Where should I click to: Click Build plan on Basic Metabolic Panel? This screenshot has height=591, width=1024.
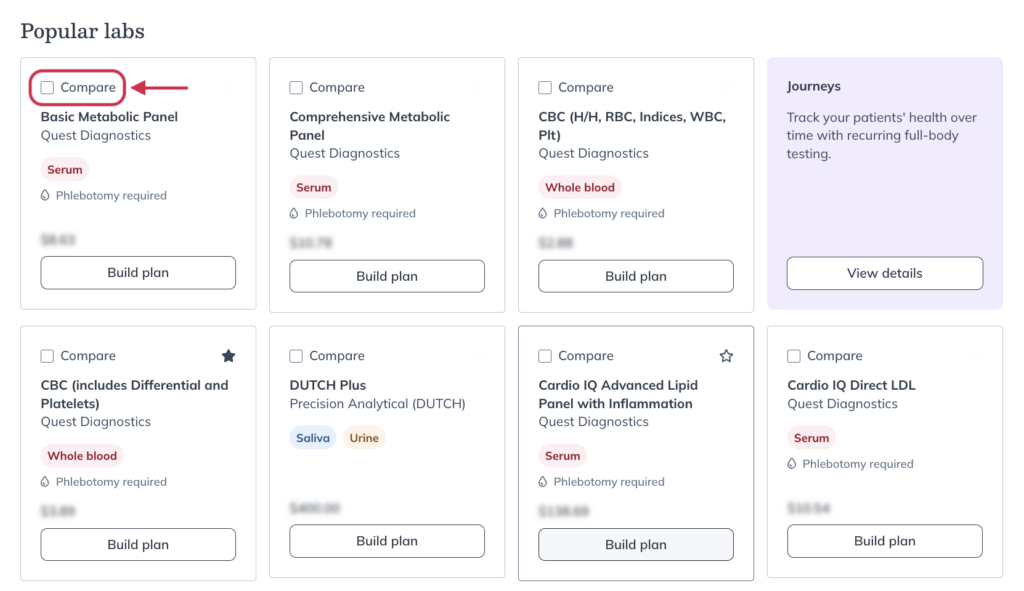pyautogui.click(x=137, y=272)
